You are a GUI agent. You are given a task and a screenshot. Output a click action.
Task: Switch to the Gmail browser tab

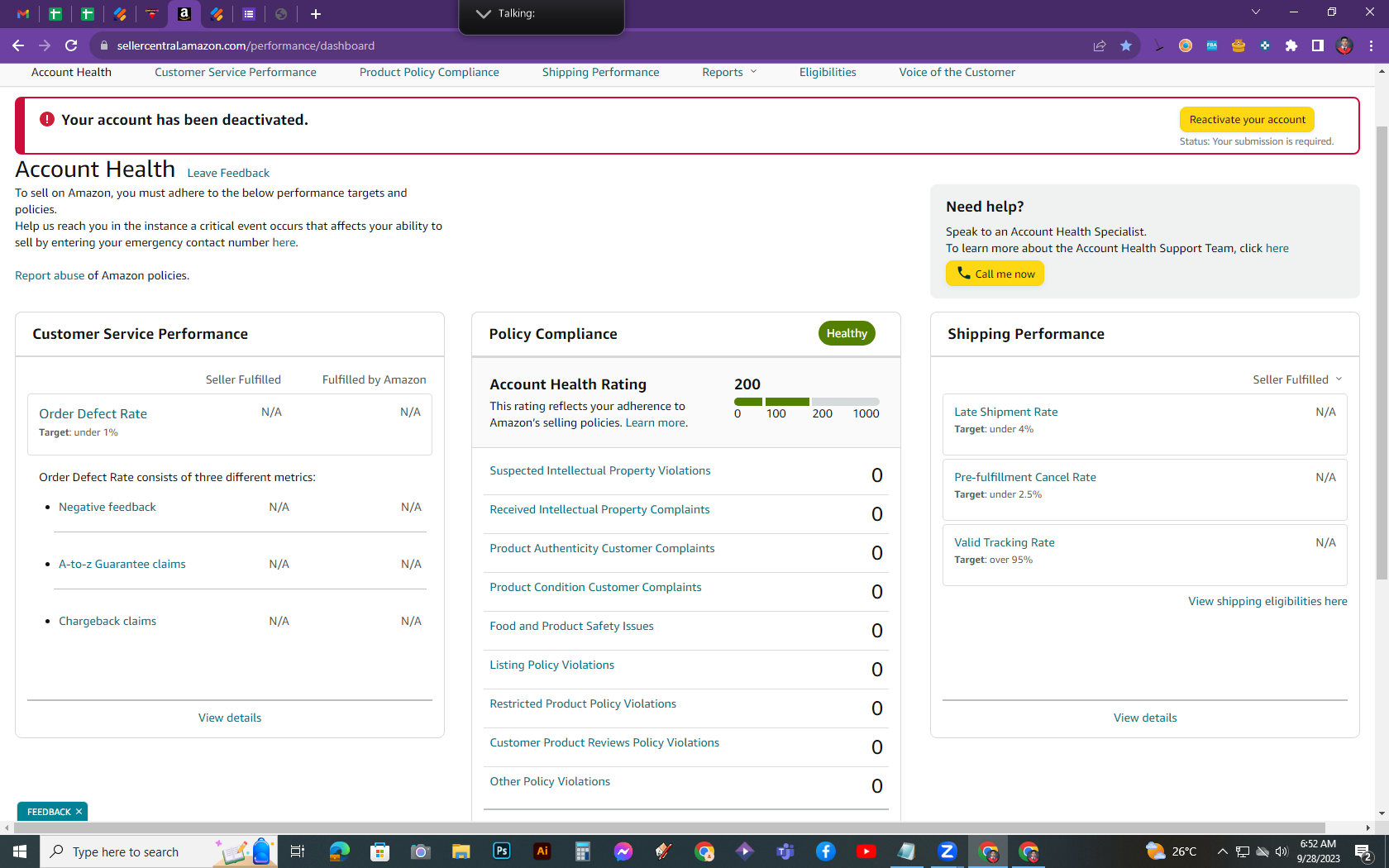pos(23,14)
